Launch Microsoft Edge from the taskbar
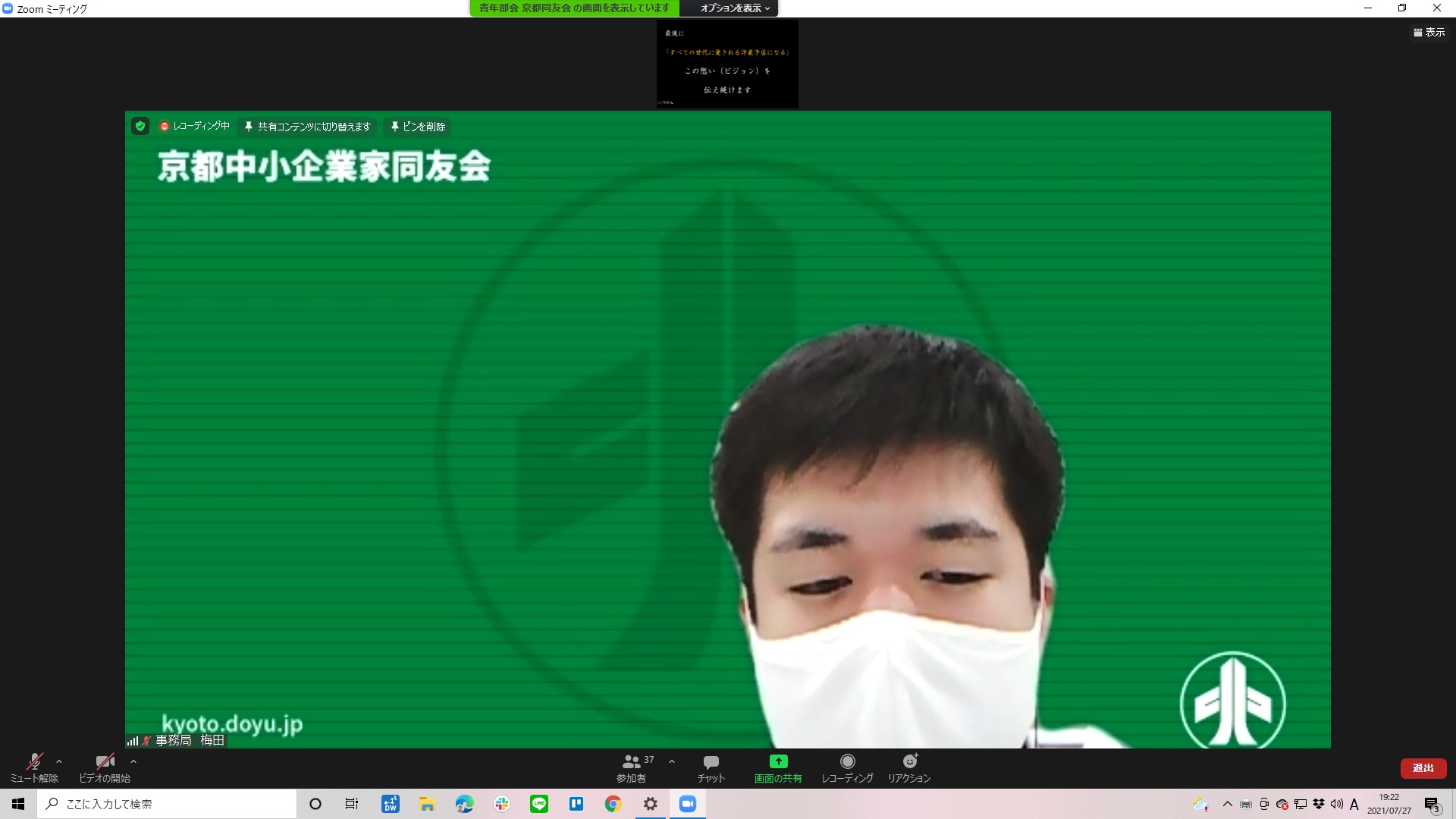This screenshot has width=1456, height=819. (x=464, y=804)
